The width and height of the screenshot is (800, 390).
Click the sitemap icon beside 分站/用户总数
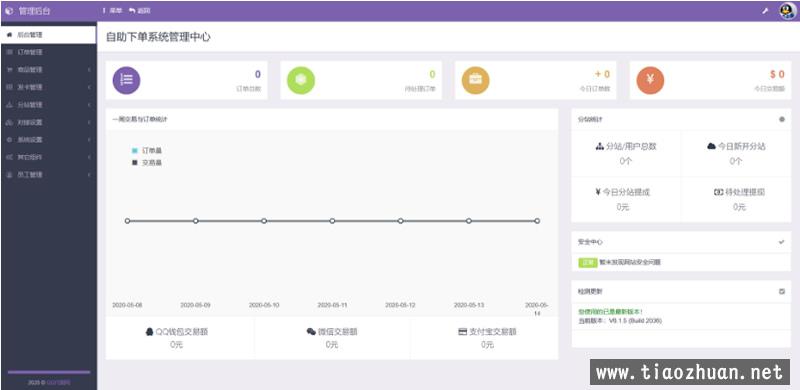pos(599,147)
